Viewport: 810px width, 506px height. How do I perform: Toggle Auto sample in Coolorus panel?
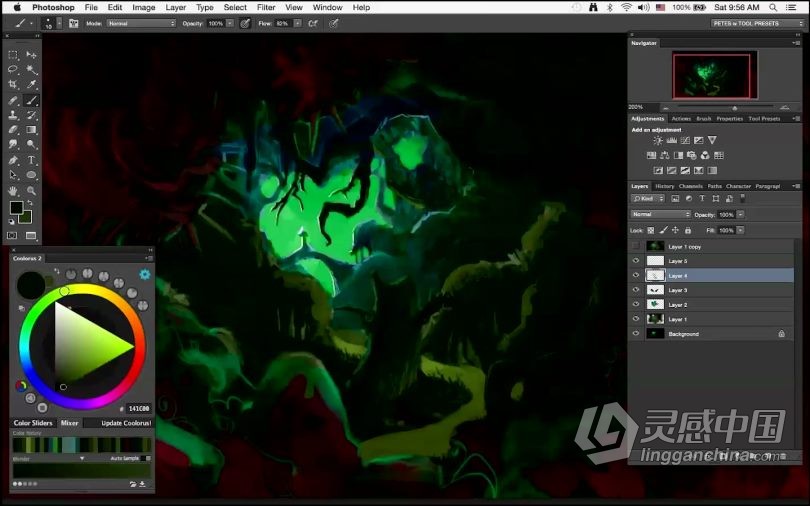coord(148,458)
